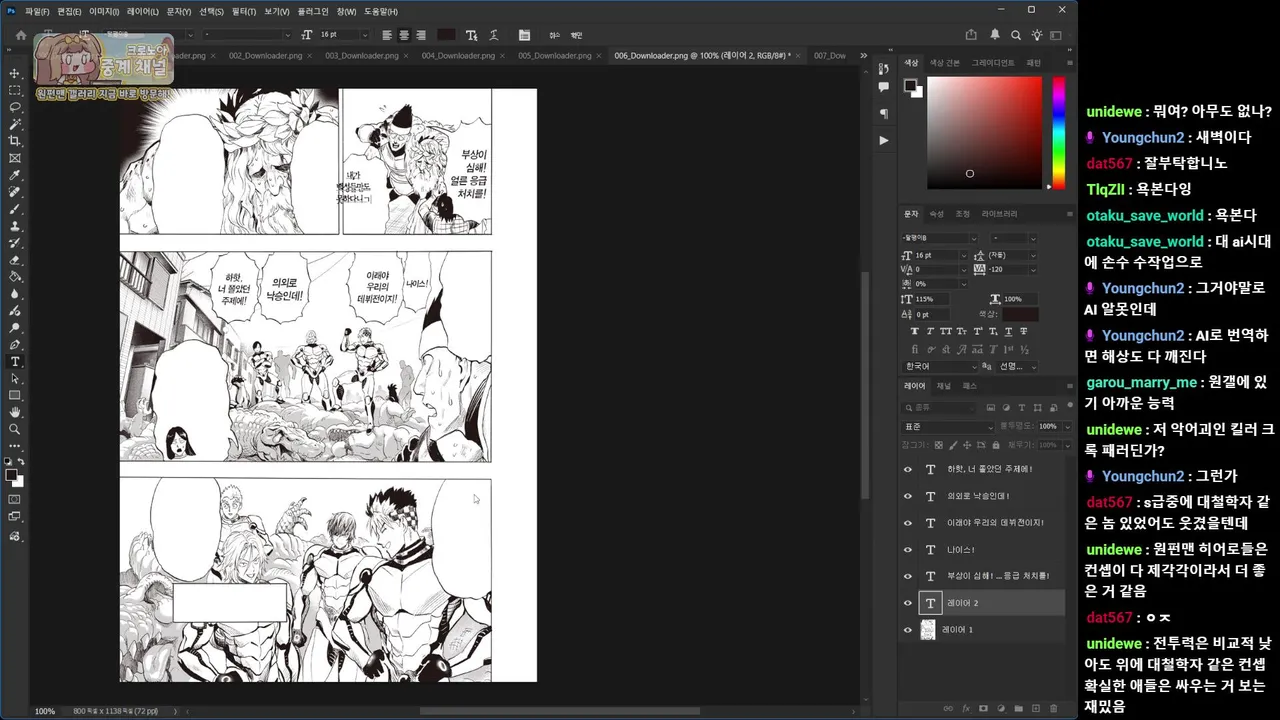Open the 한국어 language dropdown

click(x=942, y=366)
